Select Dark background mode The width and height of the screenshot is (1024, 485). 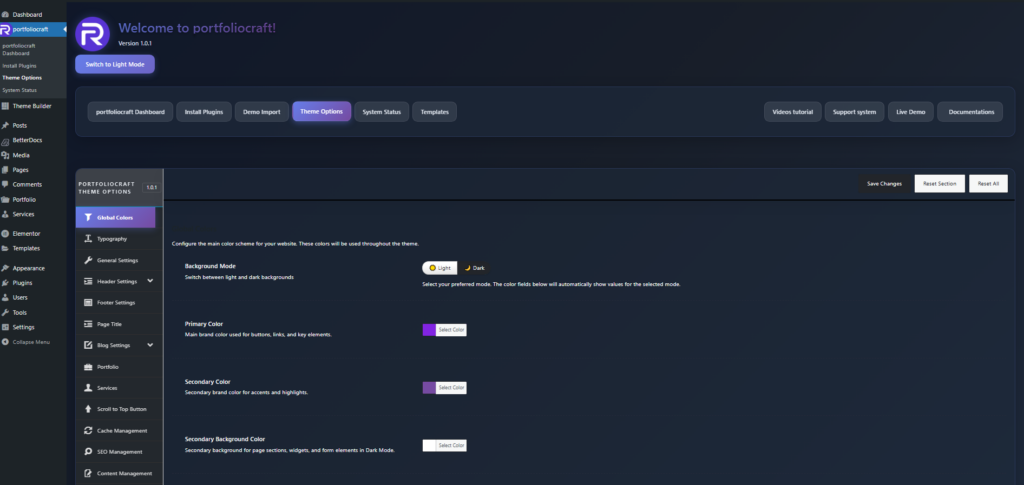tap(475, 268)
